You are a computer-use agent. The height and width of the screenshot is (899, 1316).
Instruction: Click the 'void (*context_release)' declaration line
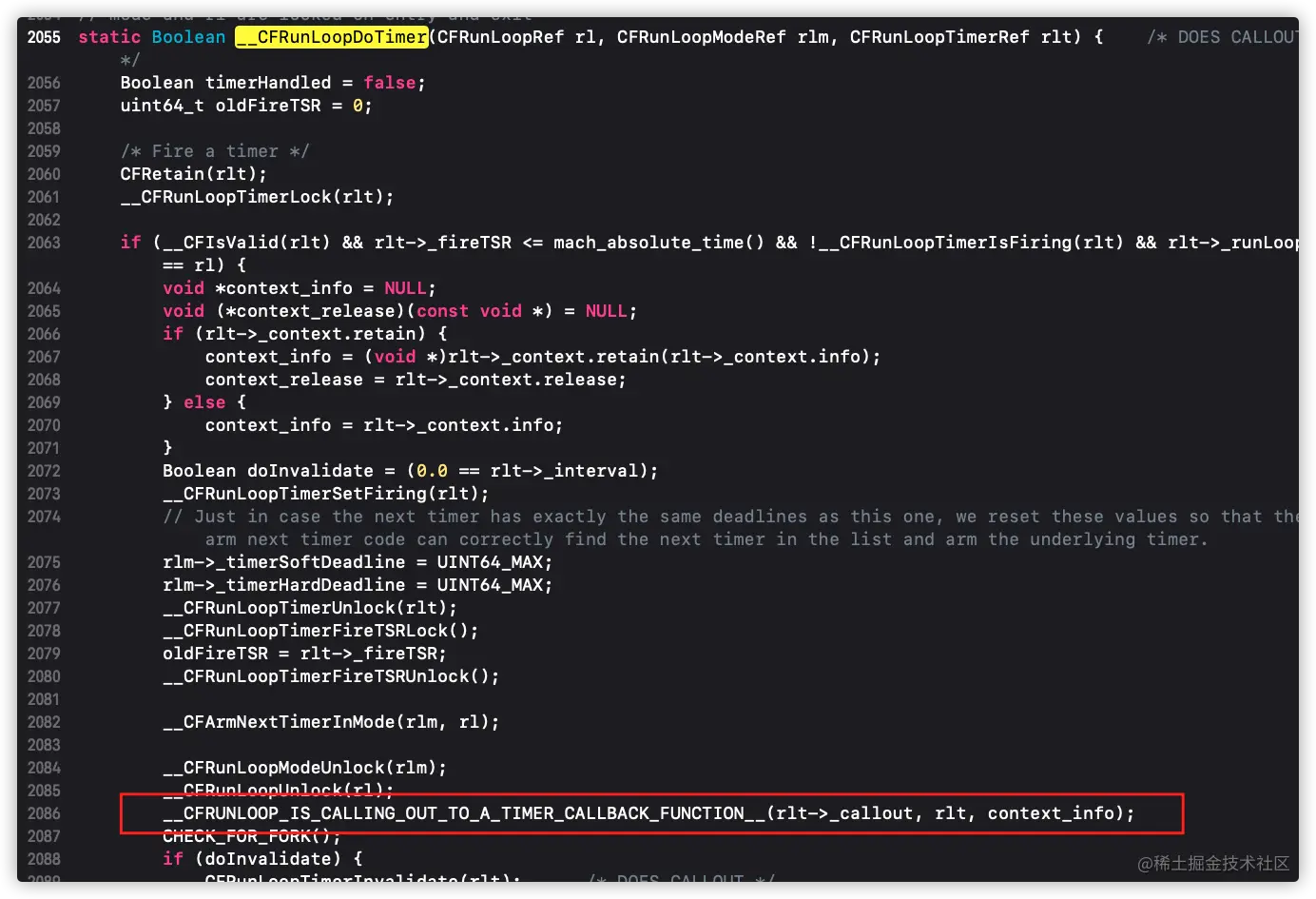click(x=399, y=311)
